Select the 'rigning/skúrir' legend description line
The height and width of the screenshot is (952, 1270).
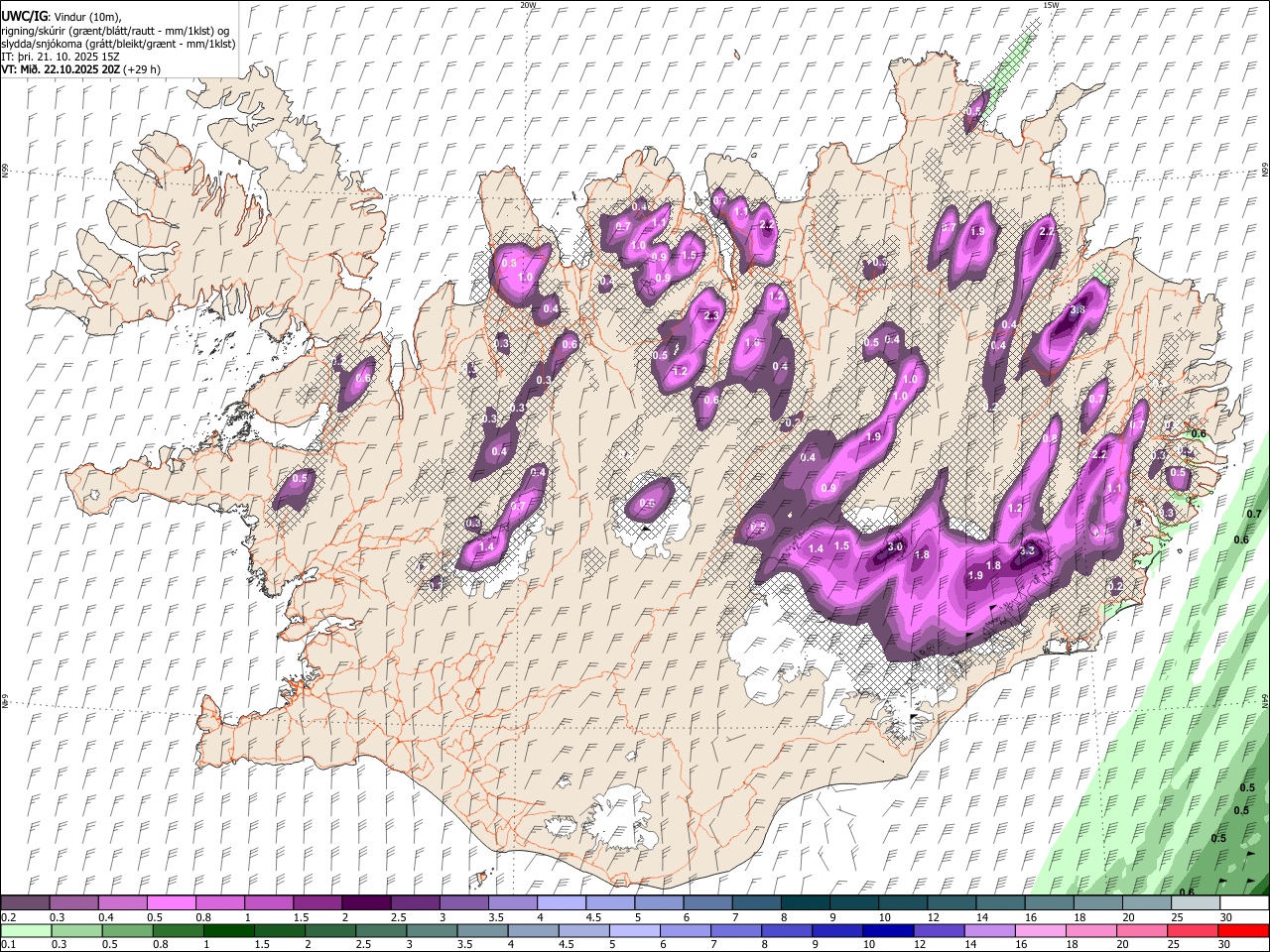tap(115, 31)
